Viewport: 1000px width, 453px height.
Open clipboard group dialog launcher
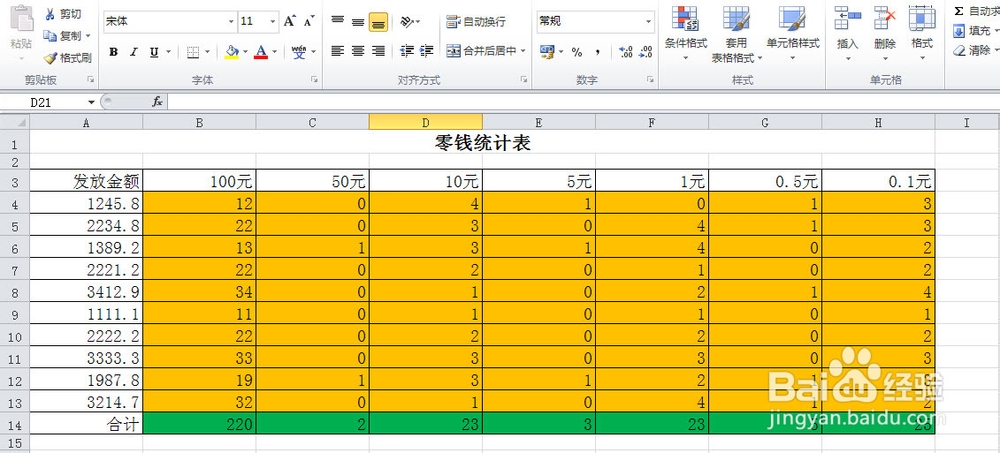tap(91, 80)
